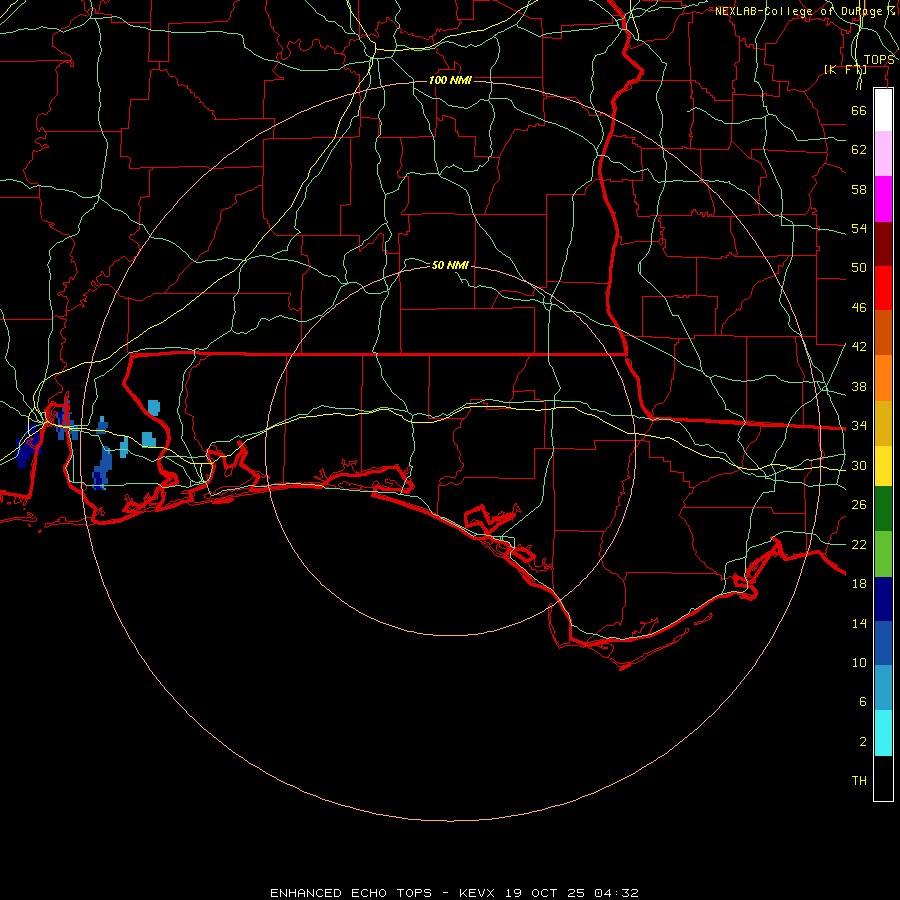
Task: Click the legend value '26'
Action: [x=859, y=505]
